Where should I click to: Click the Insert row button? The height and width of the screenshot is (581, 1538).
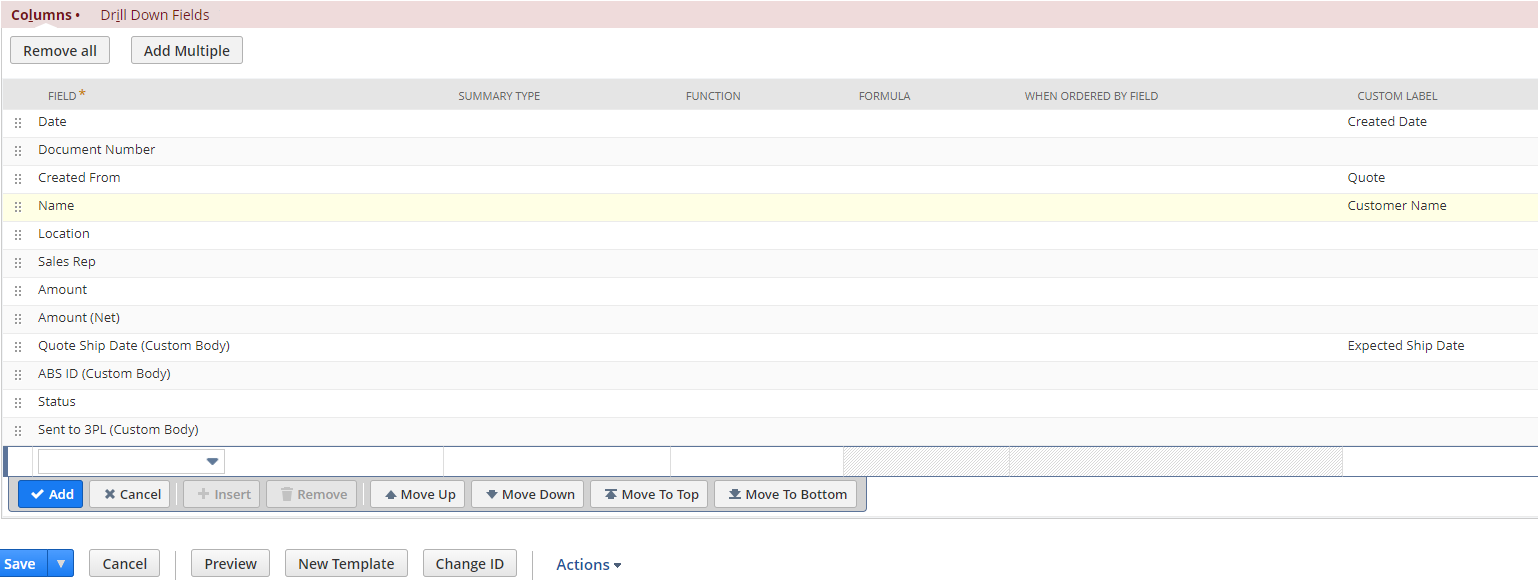222,494
